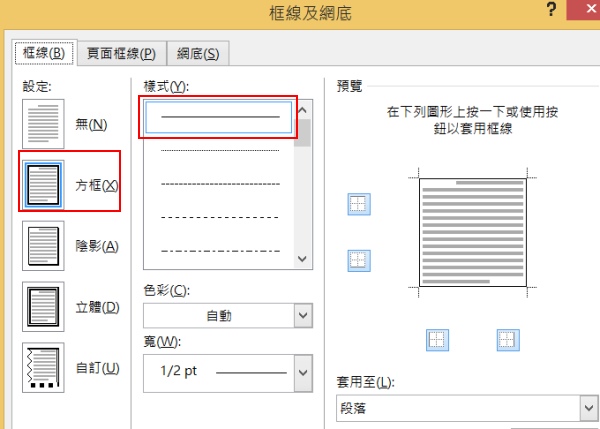Click the style list scrollbar thumb
This screenshot has height=429, width=600.
[302, 133]
